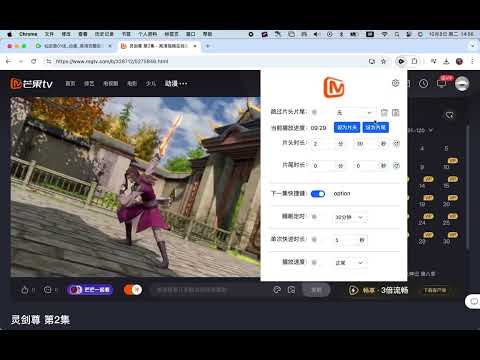
Task: Open the 综艺 navigation tab
Action: (x=89, y=83)
